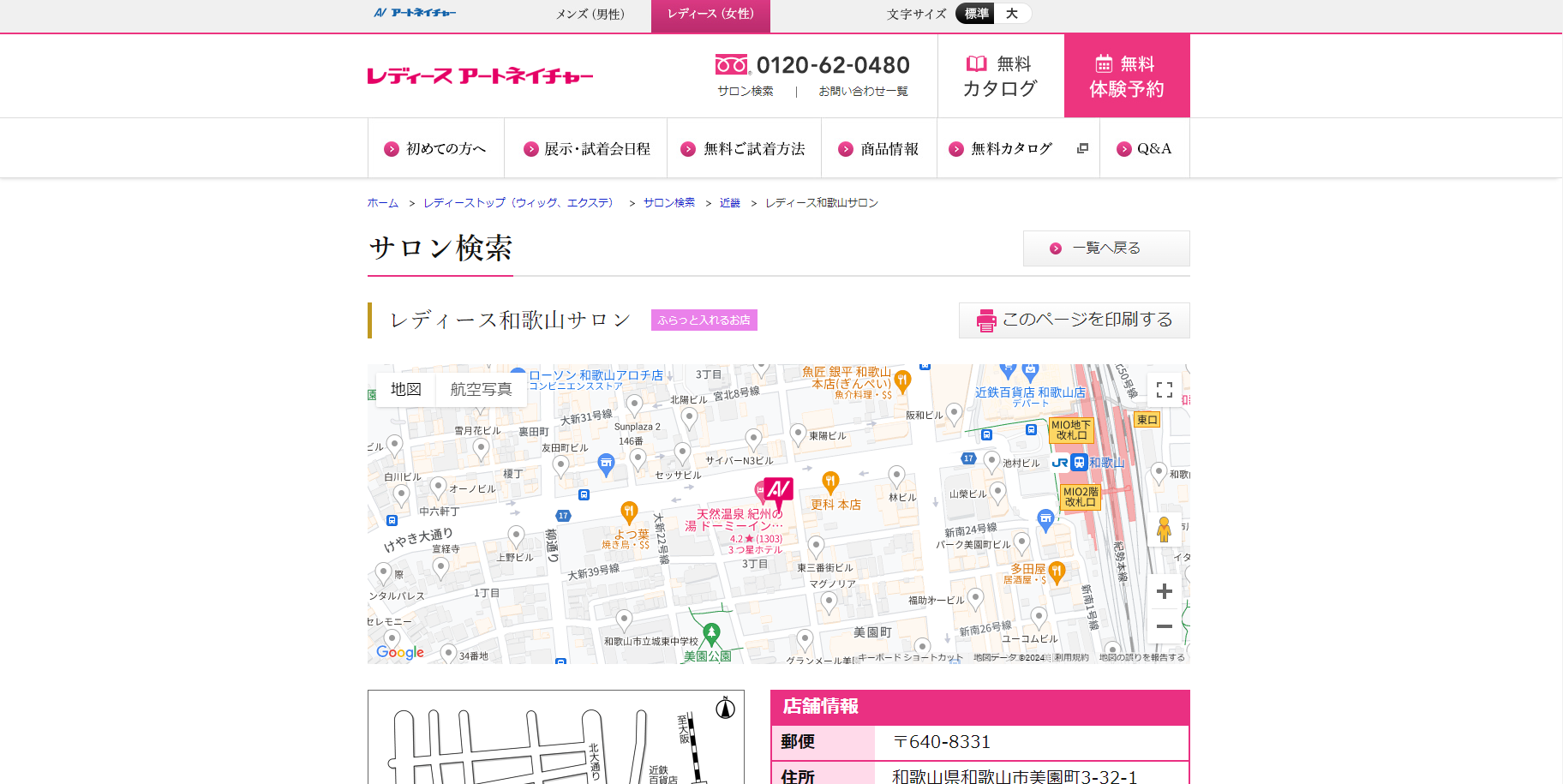Click the 福助オービル building pin

(x=976, y=598)
